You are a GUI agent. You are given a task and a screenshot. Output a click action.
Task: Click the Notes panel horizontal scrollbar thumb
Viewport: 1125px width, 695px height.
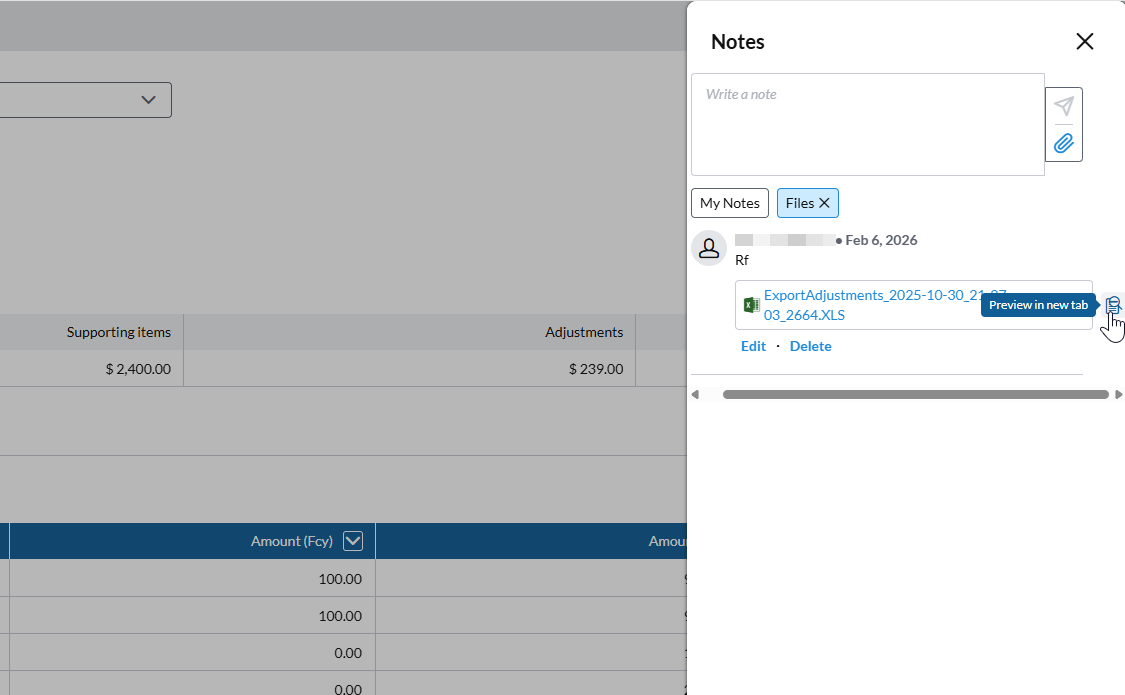click(915, 395)
